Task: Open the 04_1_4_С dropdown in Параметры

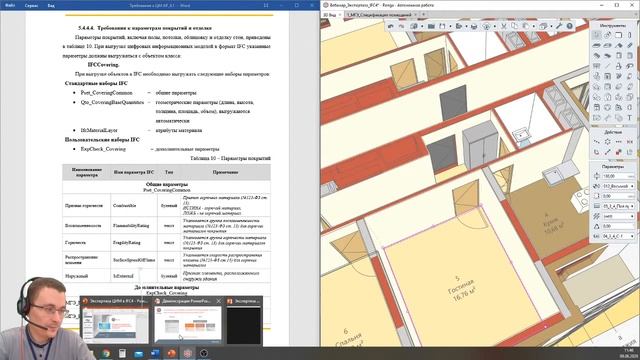Action: pyautogui.click(x=619, y=236)
